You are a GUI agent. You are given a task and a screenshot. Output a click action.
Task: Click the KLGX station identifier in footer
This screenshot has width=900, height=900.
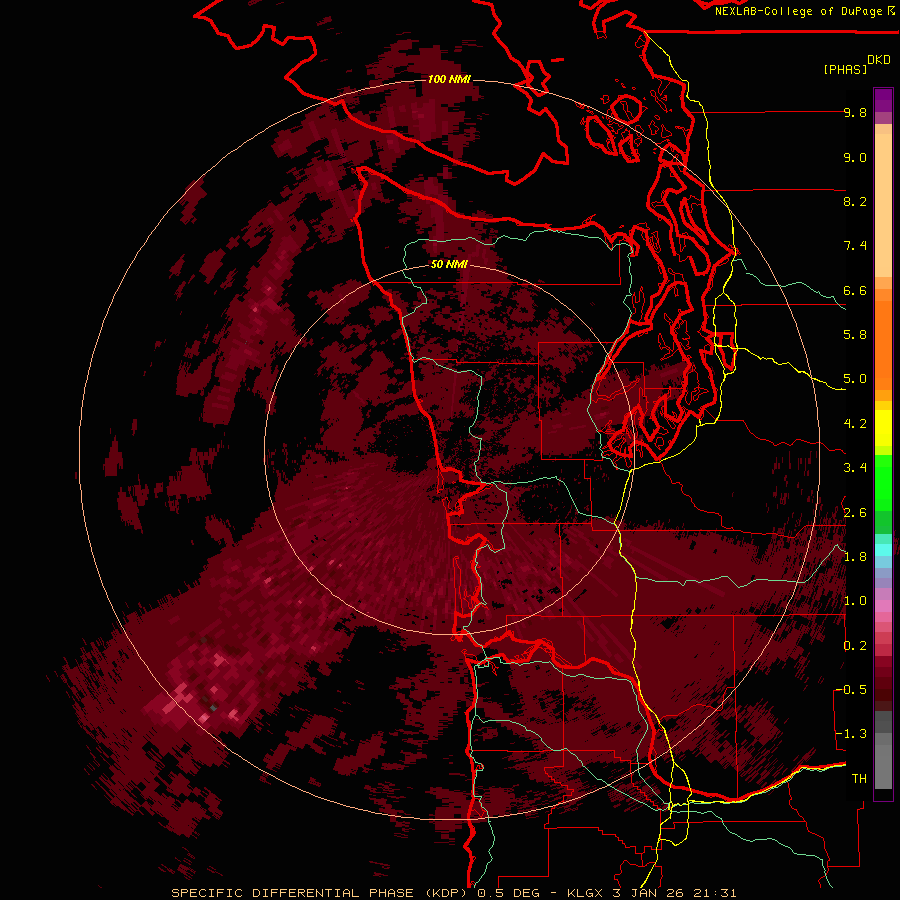(584, 893)
